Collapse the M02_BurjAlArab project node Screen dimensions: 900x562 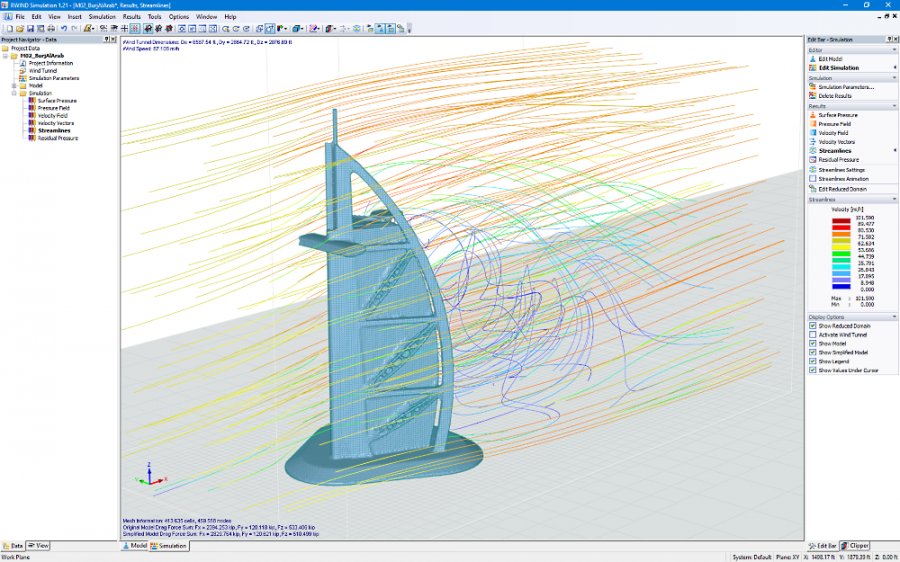(x=6, y=56)
